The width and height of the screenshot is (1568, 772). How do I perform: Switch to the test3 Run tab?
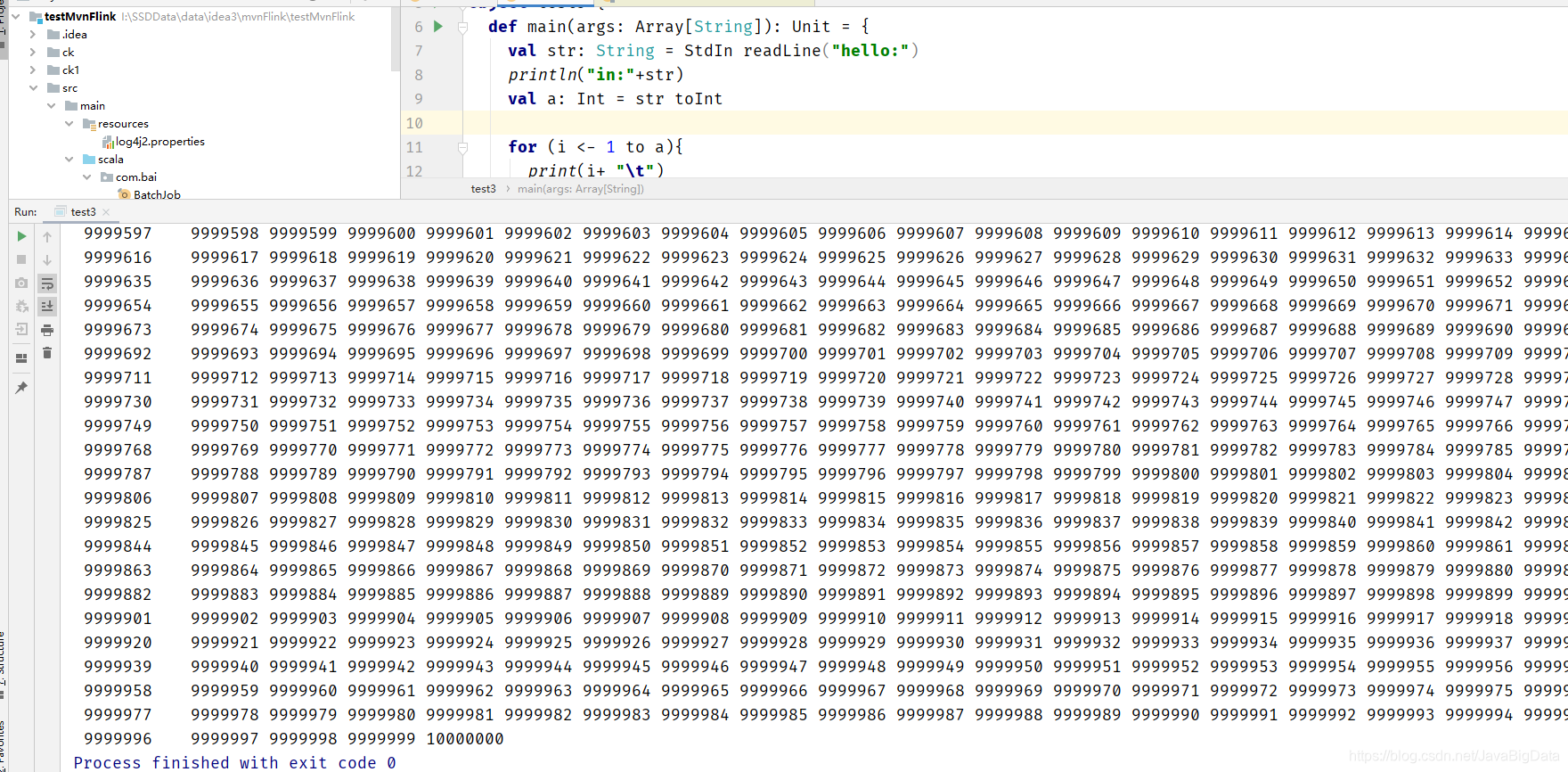pyautogui.click(x=83, y=212)
